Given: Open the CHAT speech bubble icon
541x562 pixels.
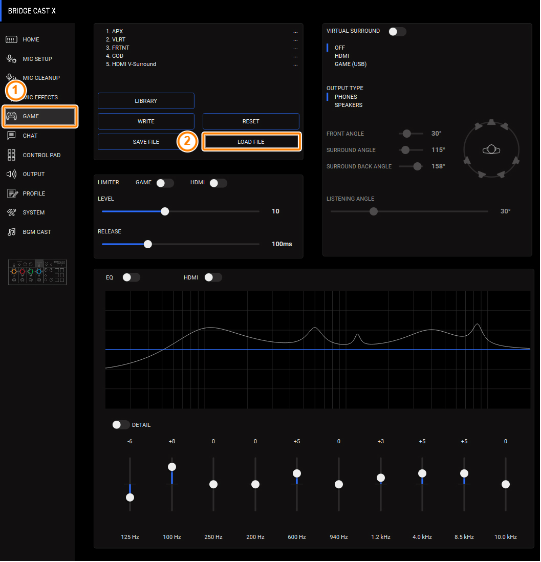Looking at the screenshot, I should click(11, 135).
